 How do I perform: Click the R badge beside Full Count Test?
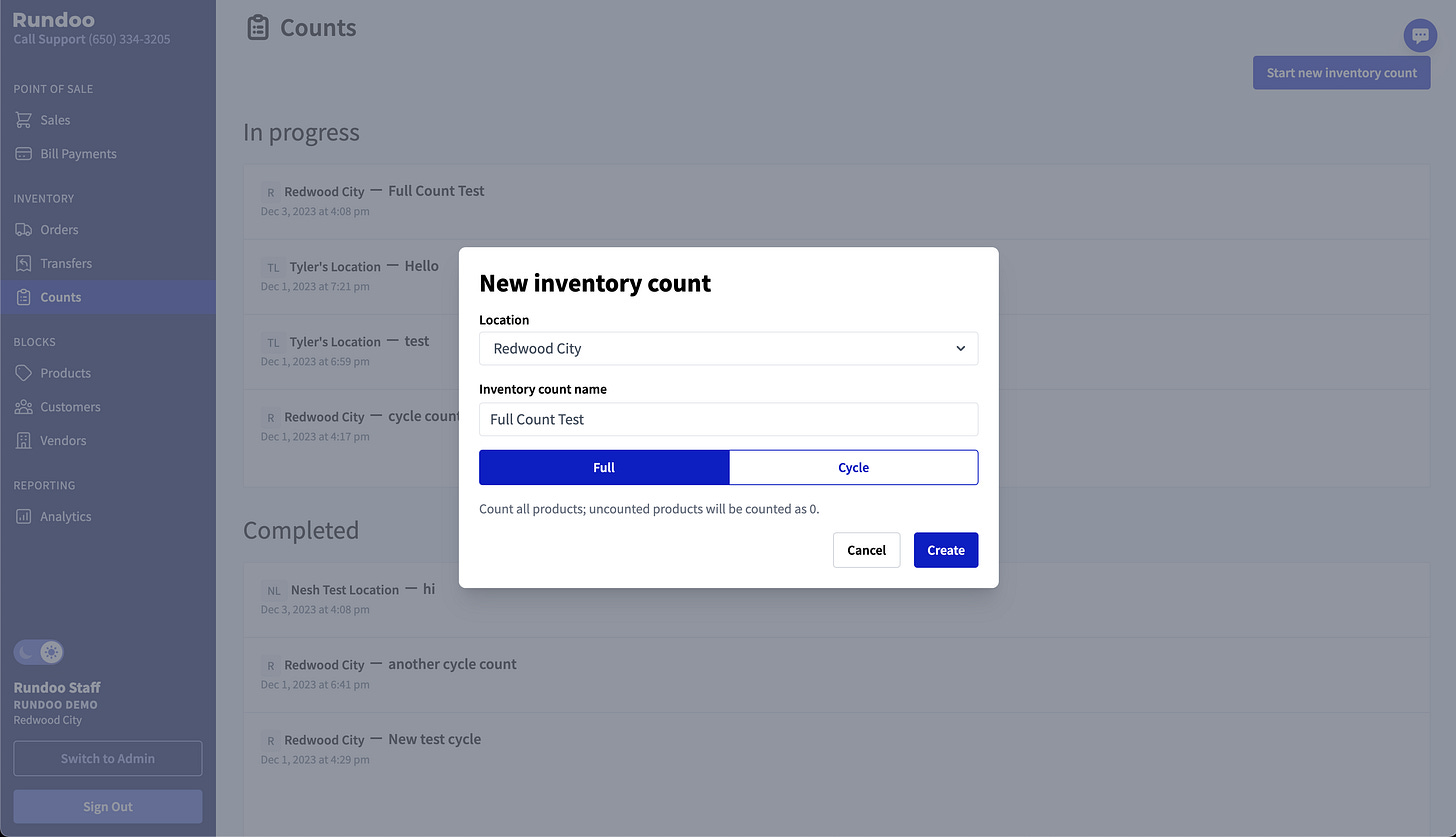click(270, 192)
